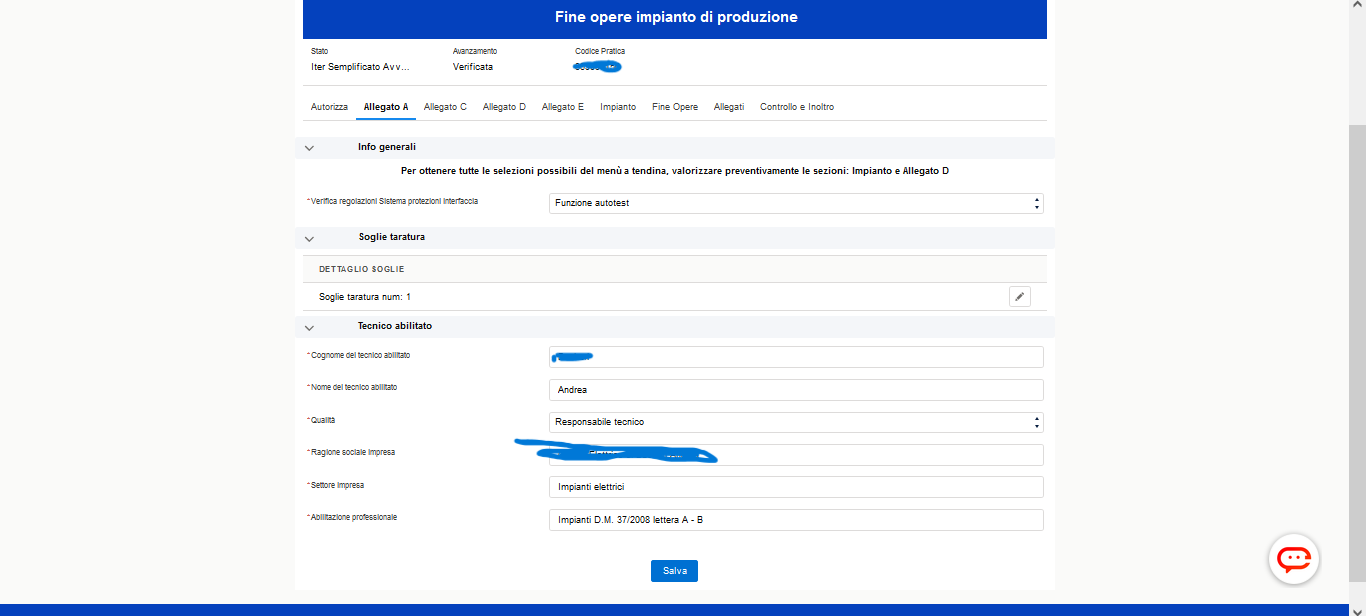Viewport: 1366px width, 616px height.
Task: Go to the Allegato E tab
Action: 563,107
